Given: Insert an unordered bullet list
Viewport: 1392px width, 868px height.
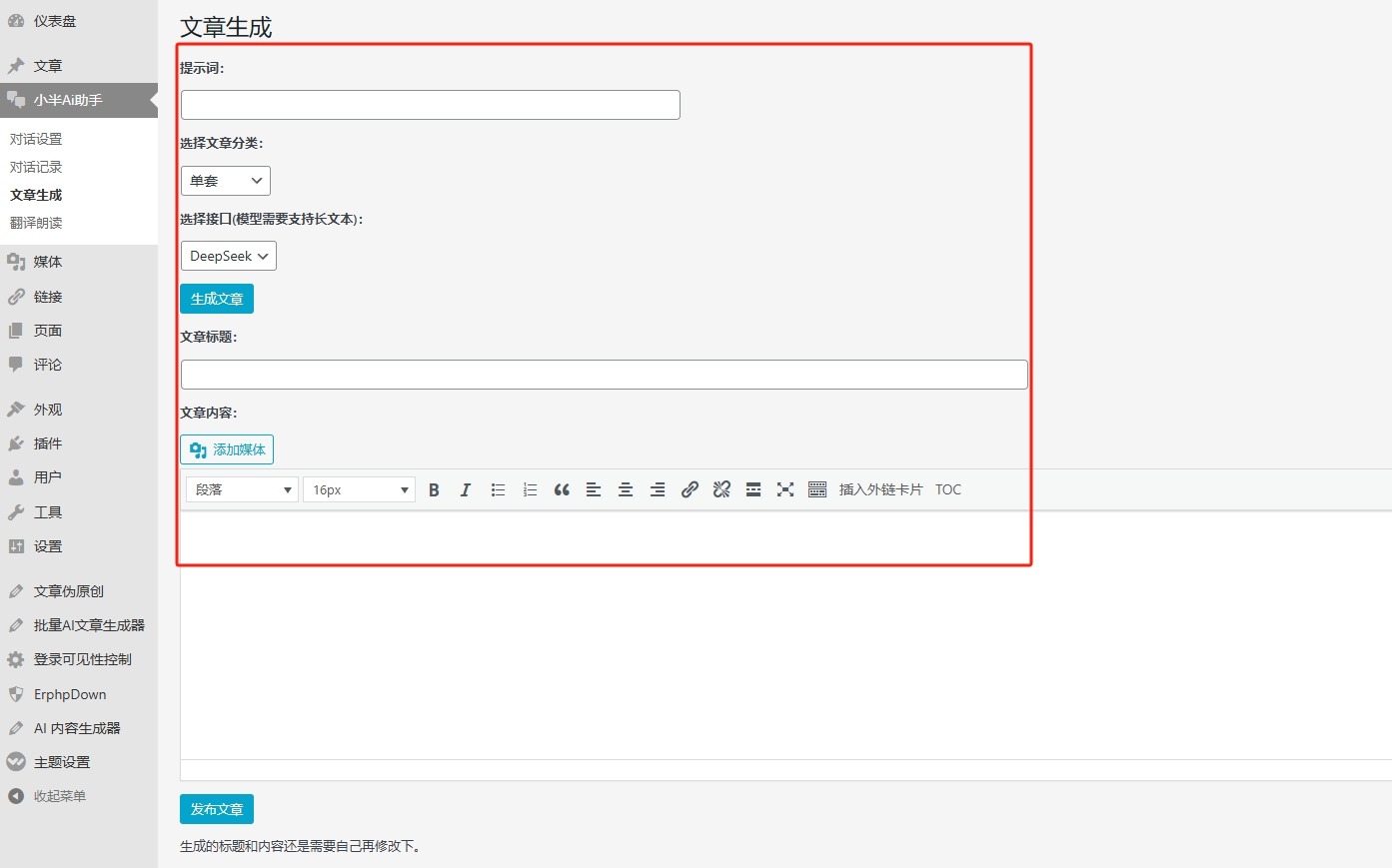Looking at the screenshot, I should (498, 489).
